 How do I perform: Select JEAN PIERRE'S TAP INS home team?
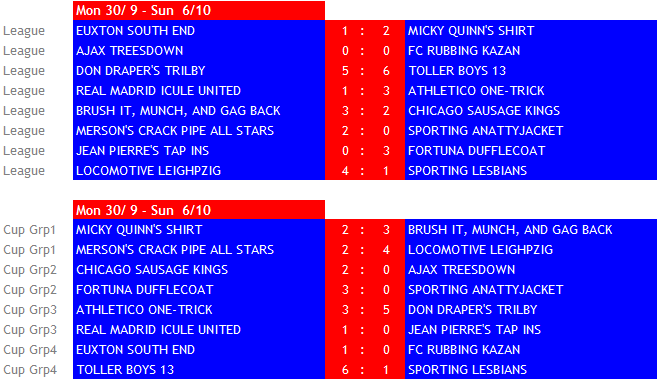coord(142,151)
